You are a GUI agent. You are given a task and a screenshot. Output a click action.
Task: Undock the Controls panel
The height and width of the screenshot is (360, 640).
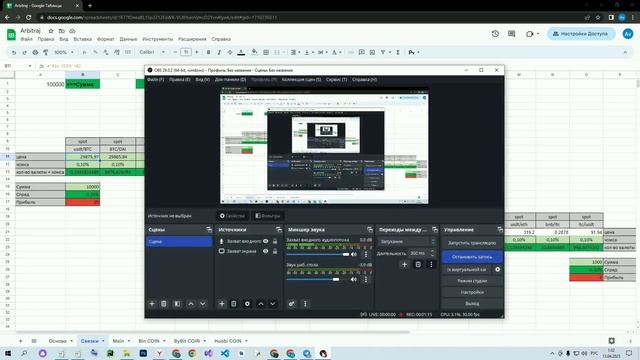click(x=500, y=230)
